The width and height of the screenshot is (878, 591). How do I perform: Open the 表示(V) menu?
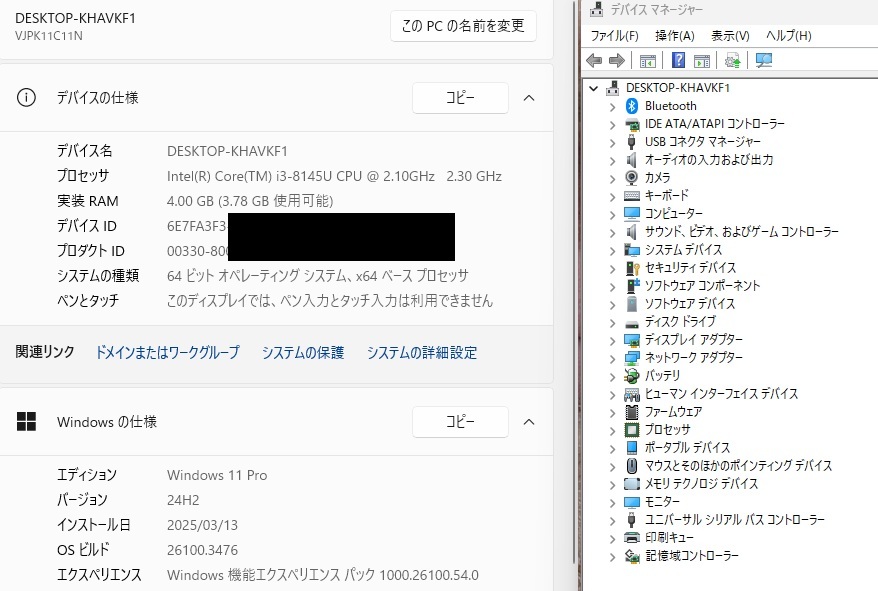(x=730, y=36)
